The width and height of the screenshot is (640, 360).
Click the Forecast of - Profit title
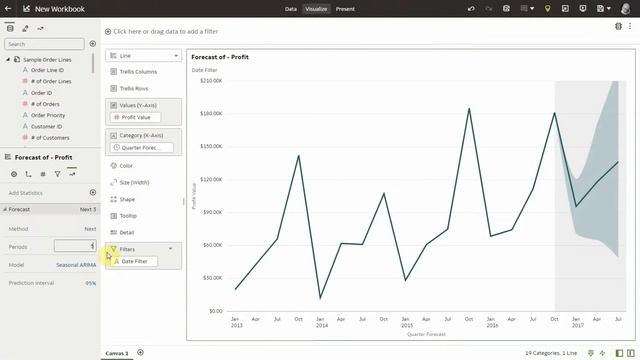coord(220,57)
